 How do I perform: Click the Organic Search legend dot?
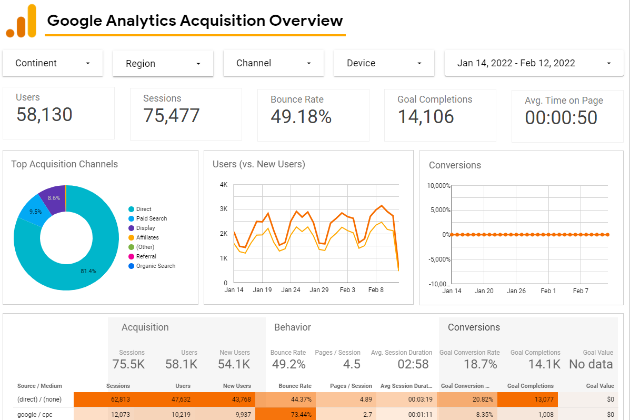(x=131, y=266)
